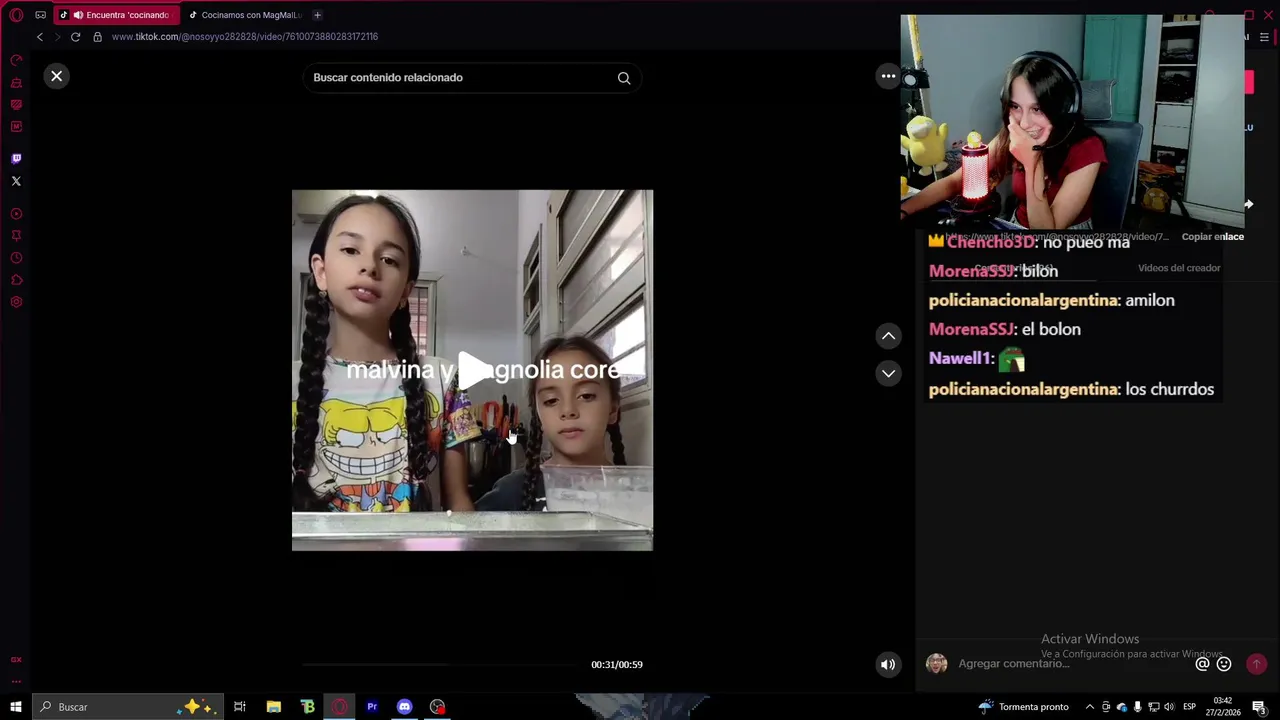Open 'Tormenta pronto' weather widget

point(1023,707)
